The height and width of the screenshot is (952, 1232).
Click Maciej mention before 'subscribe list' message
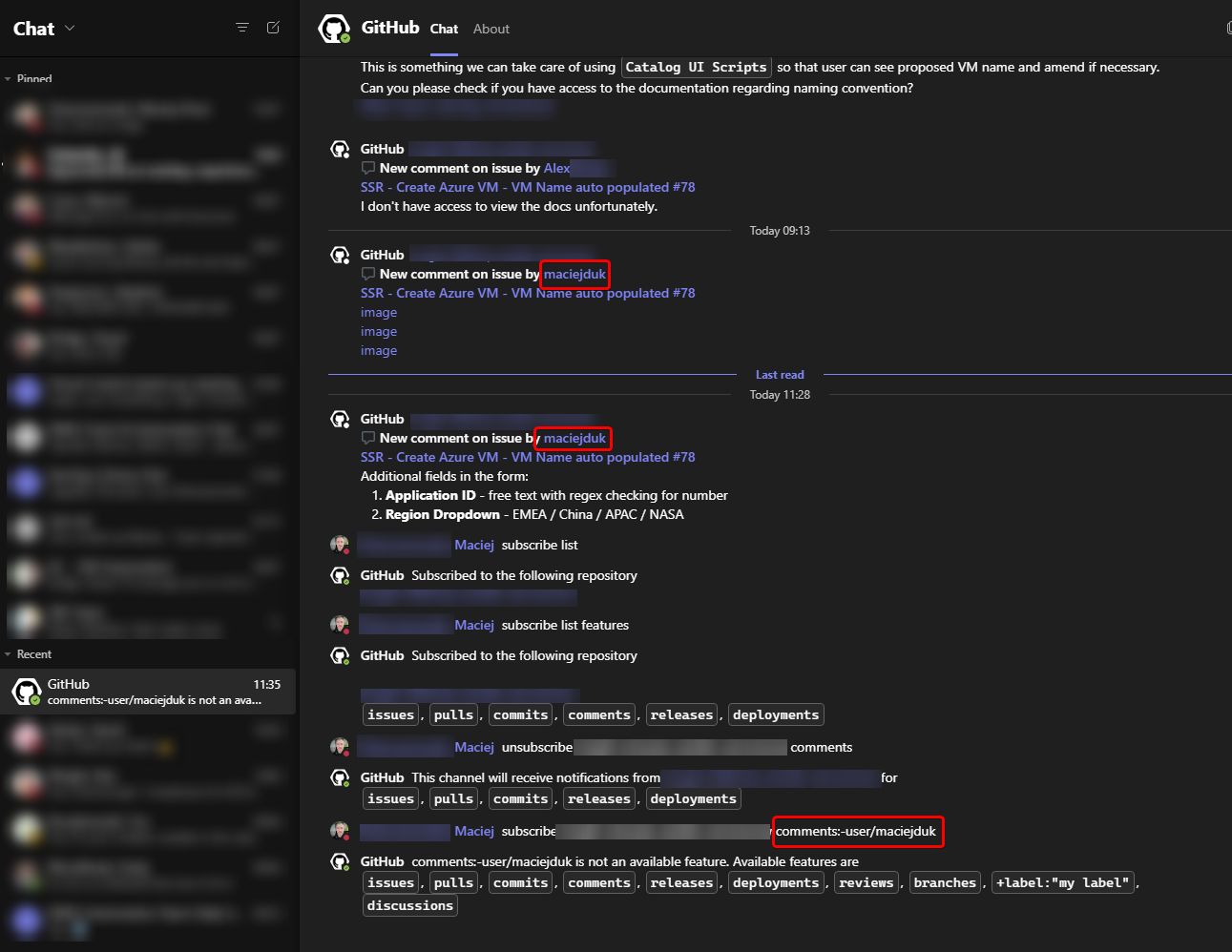tap(474, 545)
